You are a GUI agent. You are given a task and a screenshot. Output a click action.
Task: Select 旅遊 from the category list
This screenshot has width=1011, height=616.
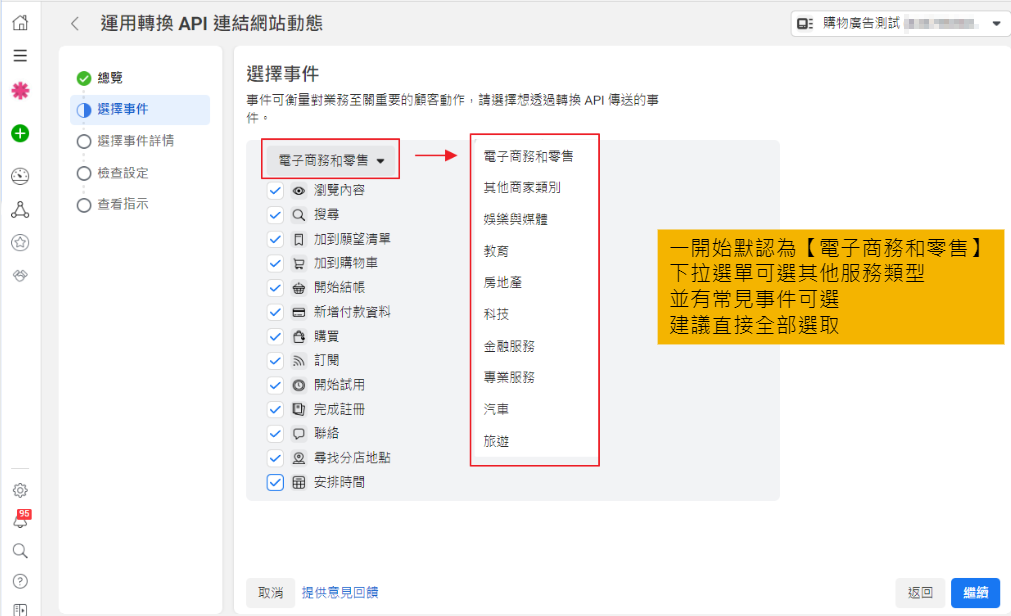[x=496, y=441]
